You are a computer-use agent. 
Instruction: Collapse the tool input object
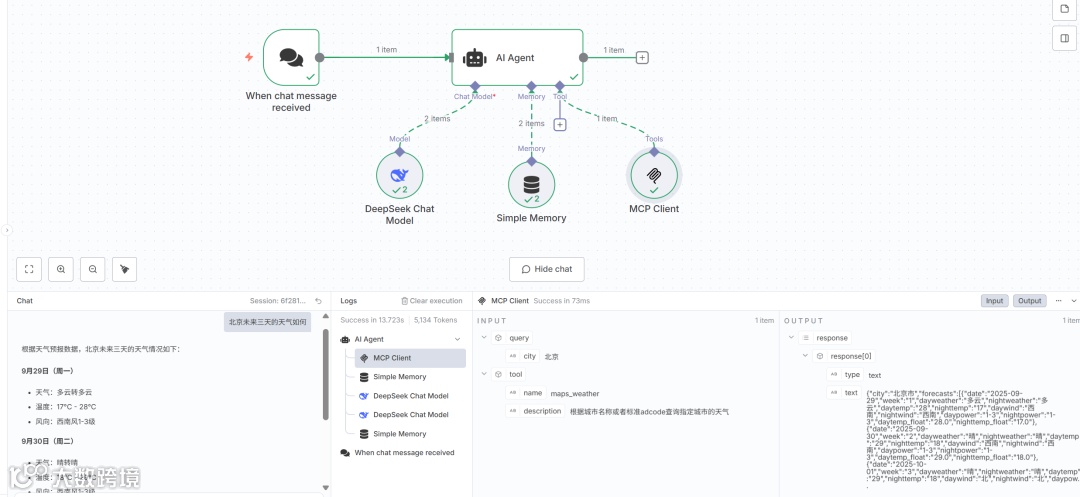(x=484, y=374)
